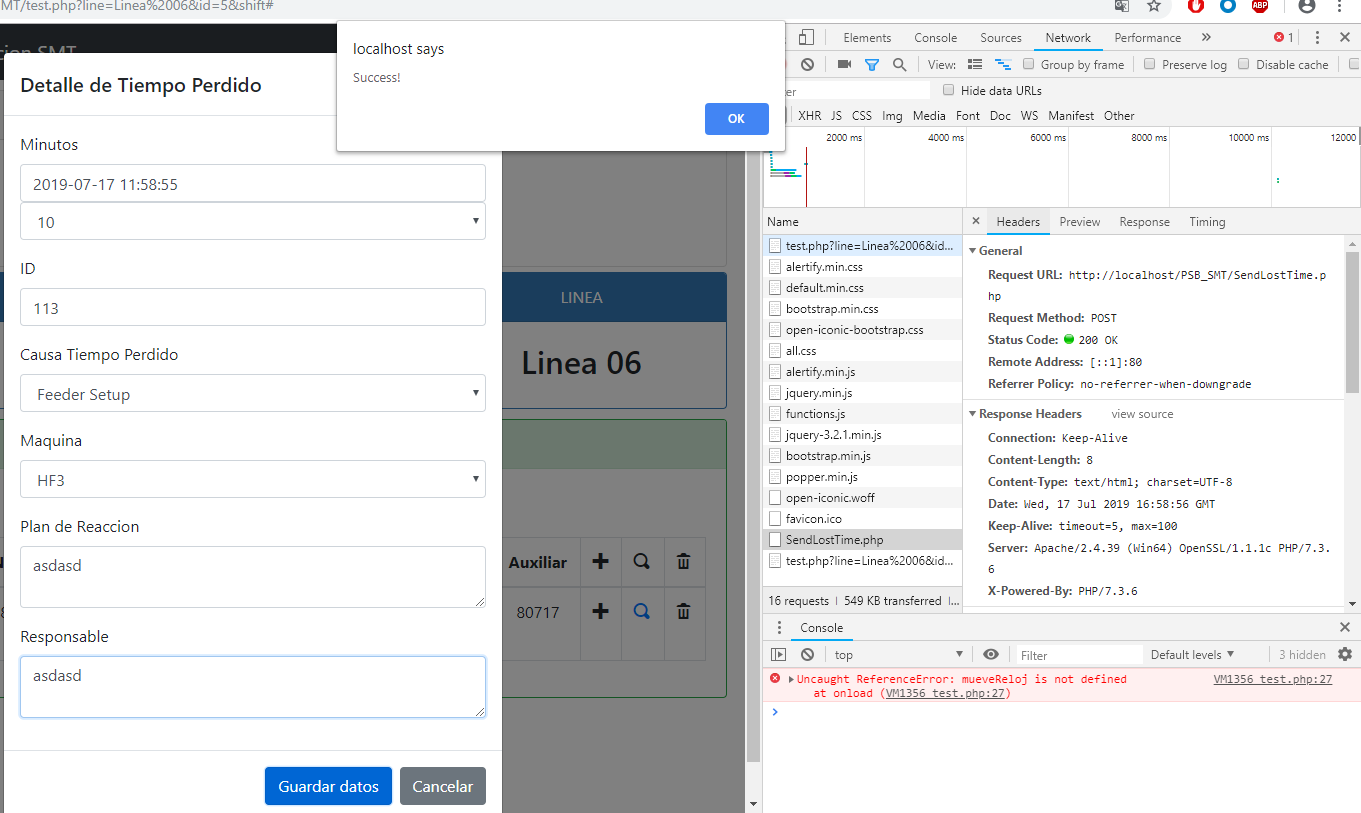This screenshot has height=813, width=1361.
Task: Toggle waterfall overview view icon
Action: coord(1002,64)
